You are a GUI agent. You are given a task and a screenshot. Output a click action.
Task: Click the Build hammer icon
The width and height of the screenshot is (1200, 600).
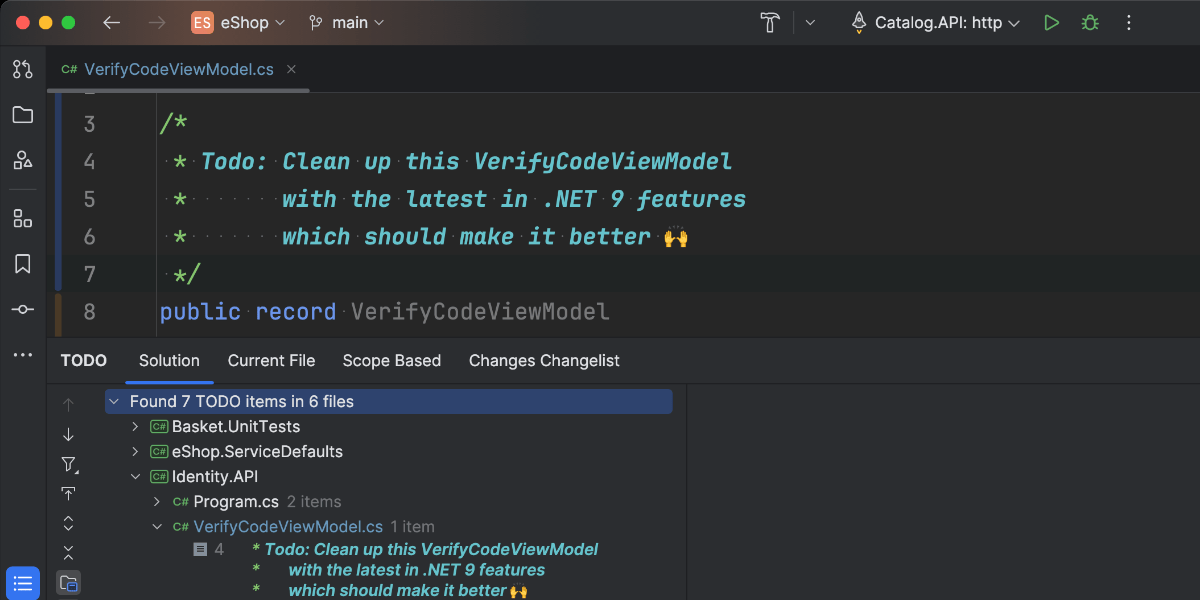tap(770, 22)
